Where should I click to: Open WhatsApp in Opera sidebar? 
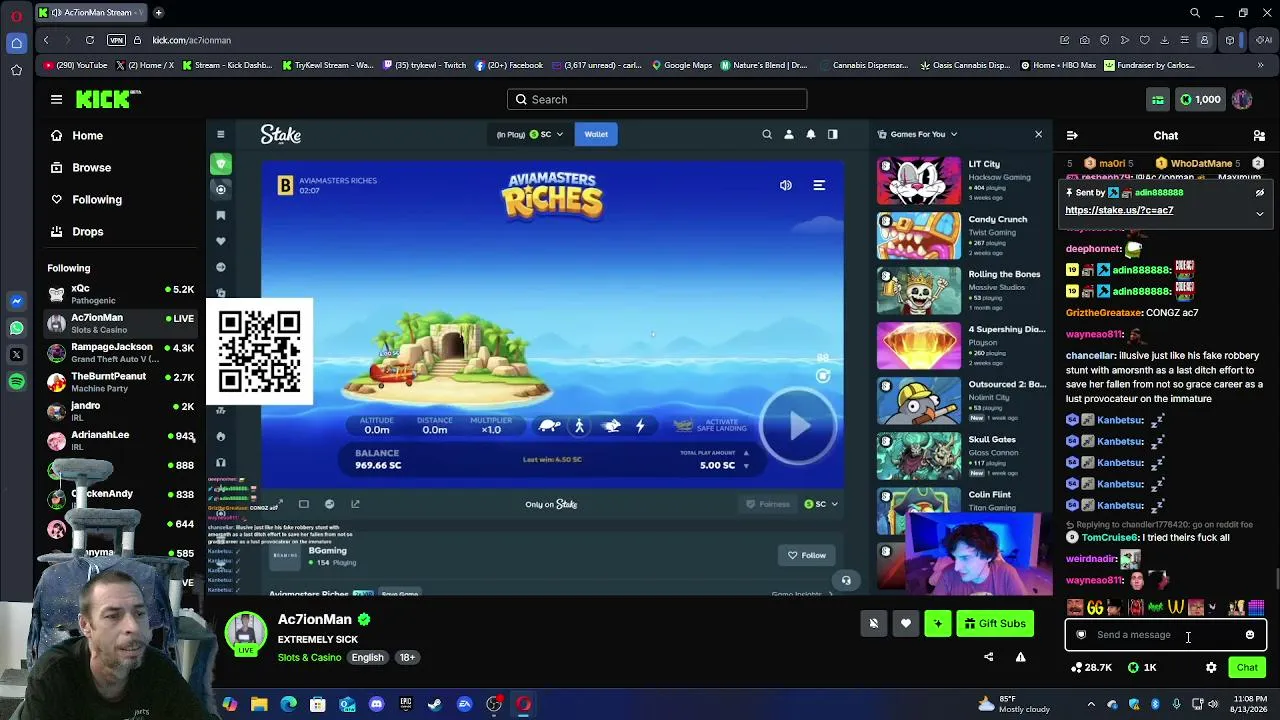click(x=16, y=328)
